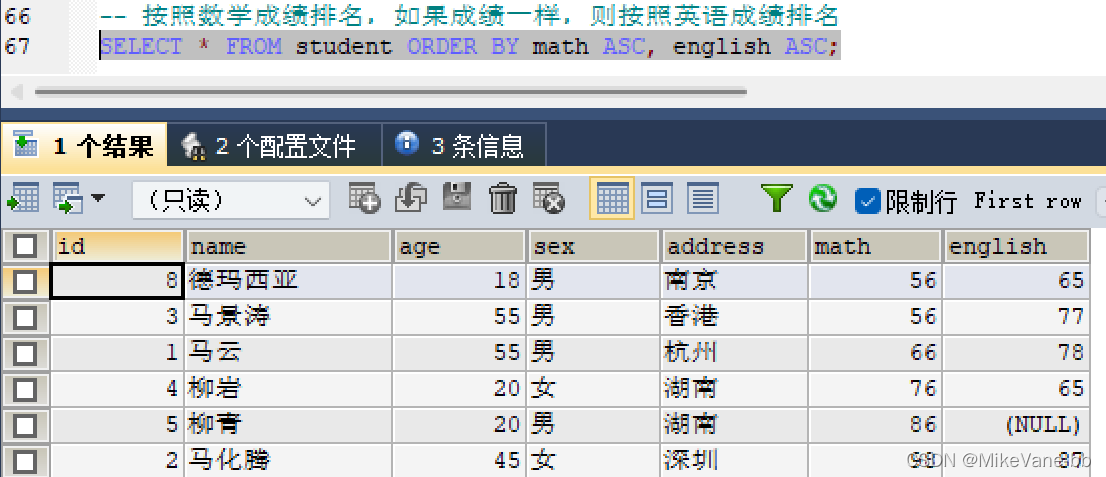Sort by the math column header
Screen dimensions: 1106x477
875,246
